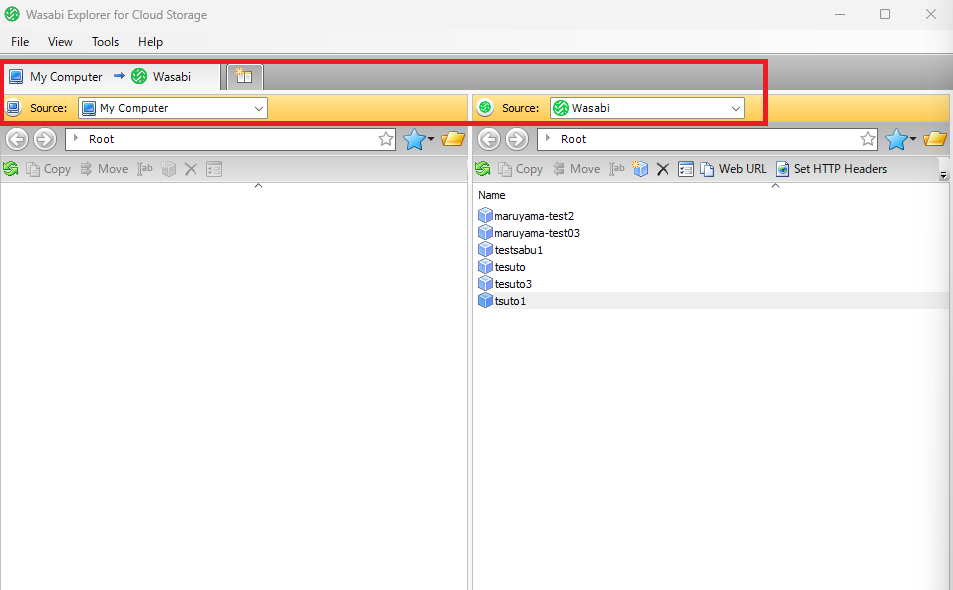953x590 pixels.
Task: Click the left pane Root path field
Action: click(x=230, y=139)
